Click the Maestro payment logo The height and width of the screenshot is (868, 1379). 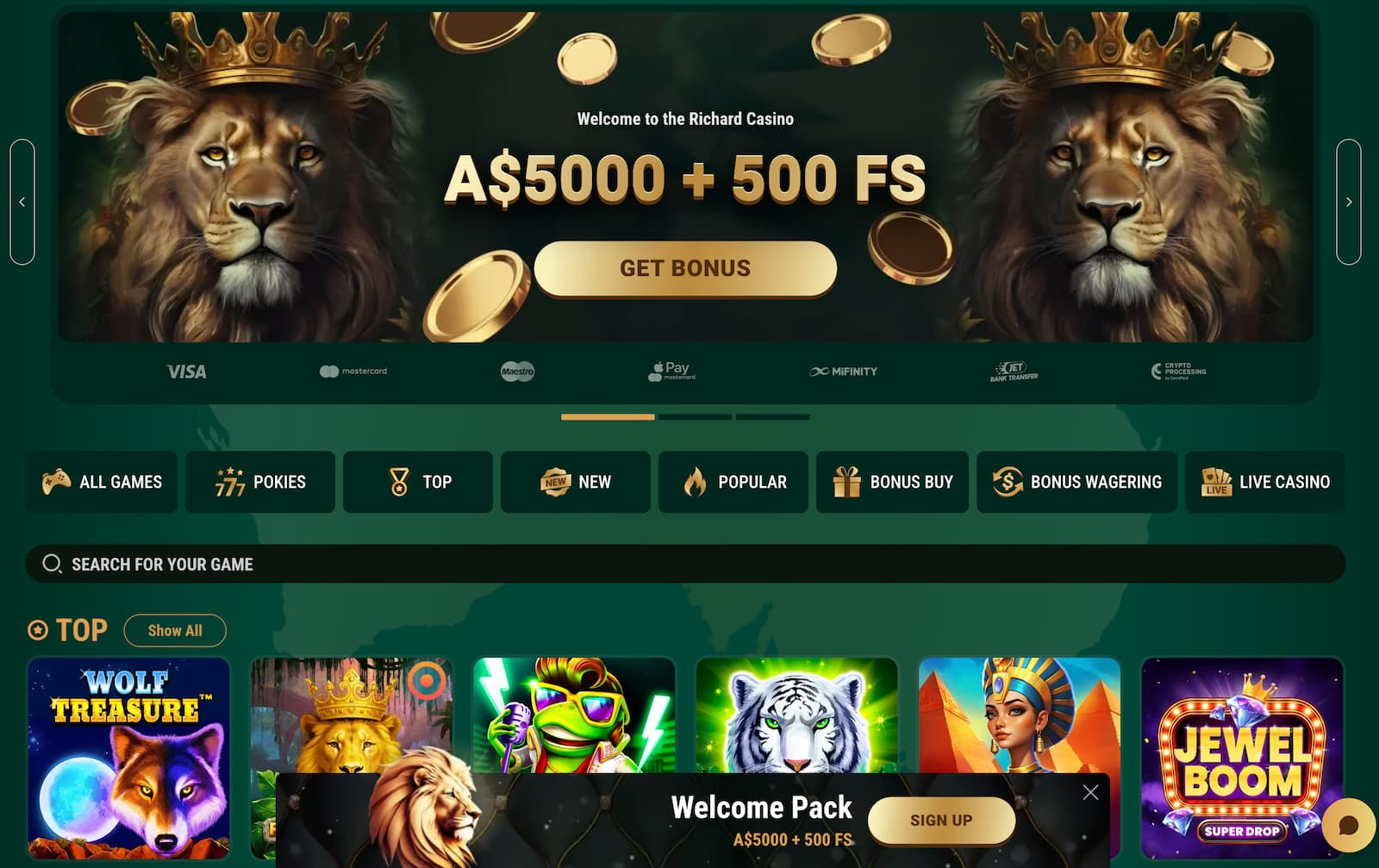tap(517, 372)
